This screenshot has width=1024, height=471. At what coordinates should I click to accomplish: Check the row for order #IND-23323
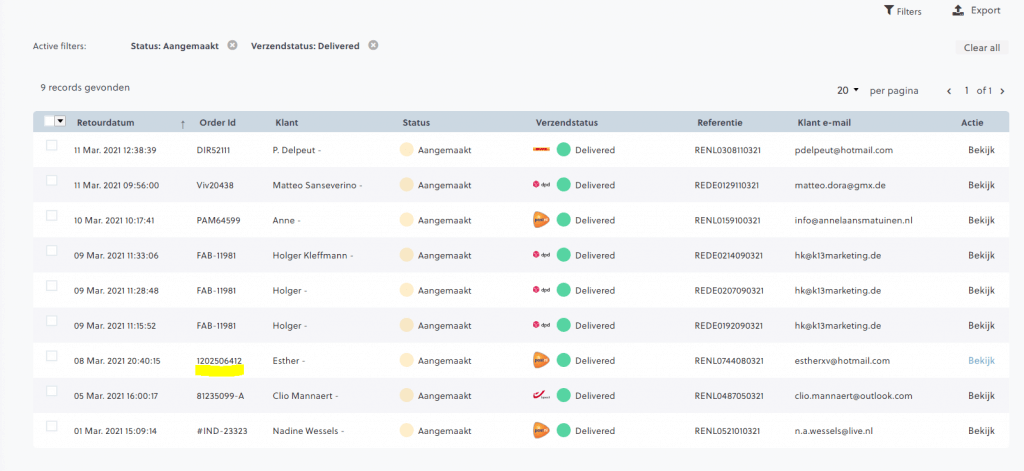pyautogui.click(x=52, y=426)
